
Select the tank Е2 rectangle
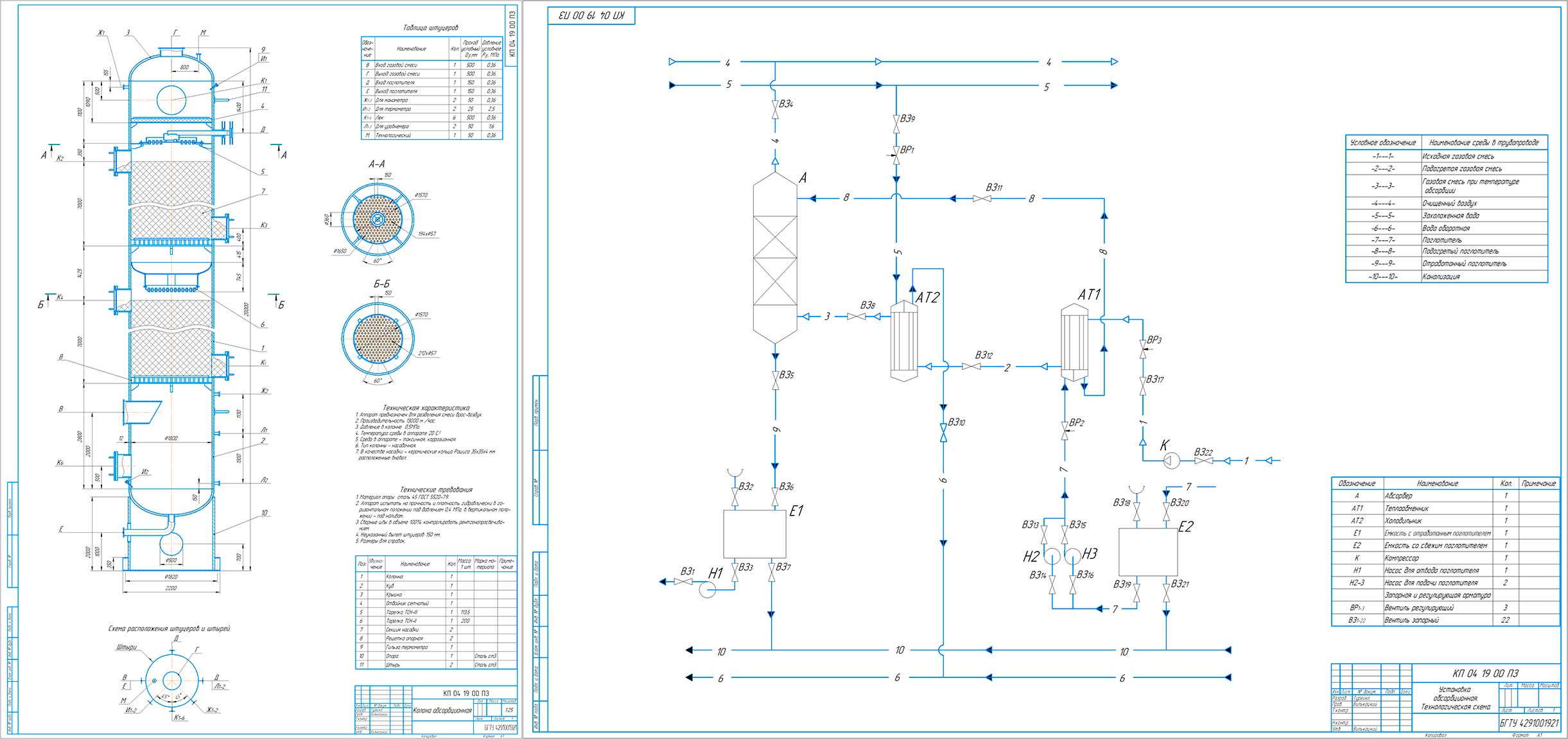tap(1148, 552)
